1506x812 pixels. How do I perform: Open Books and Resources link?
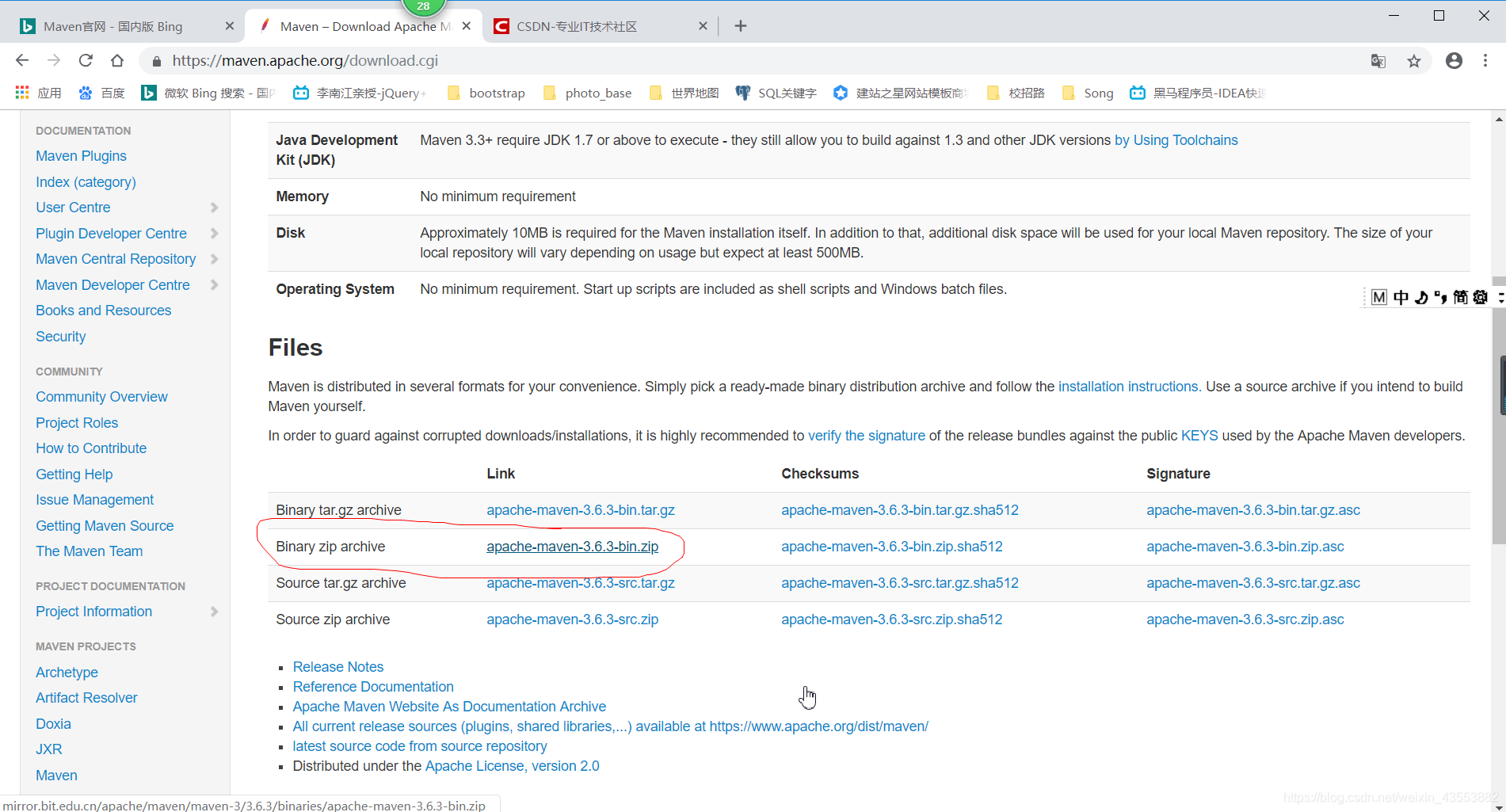click(103, 311)
